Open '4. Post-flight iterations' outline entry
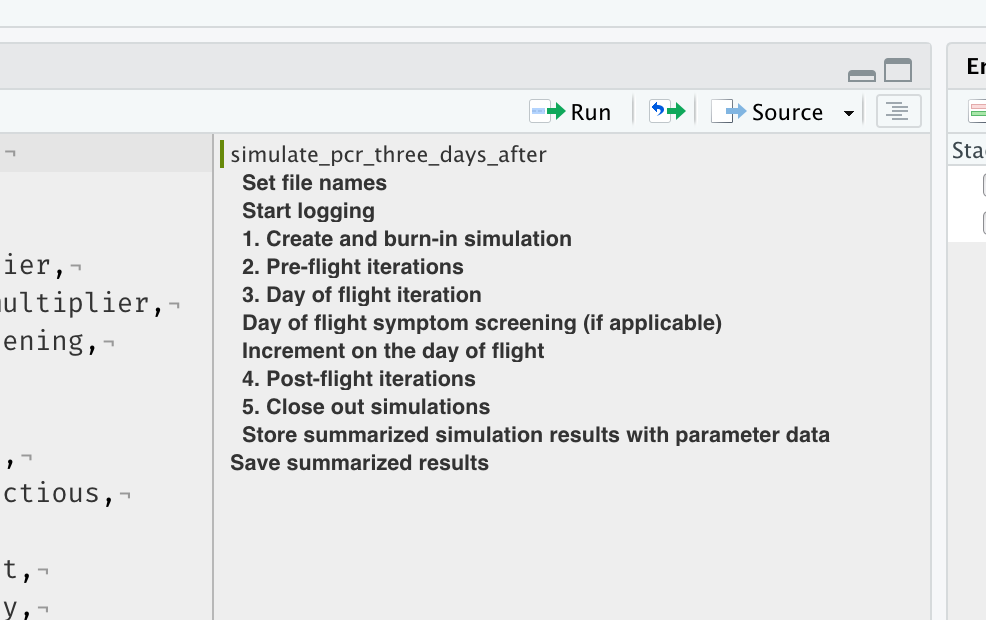Screen dimensions: 986x620 [358, 379]
